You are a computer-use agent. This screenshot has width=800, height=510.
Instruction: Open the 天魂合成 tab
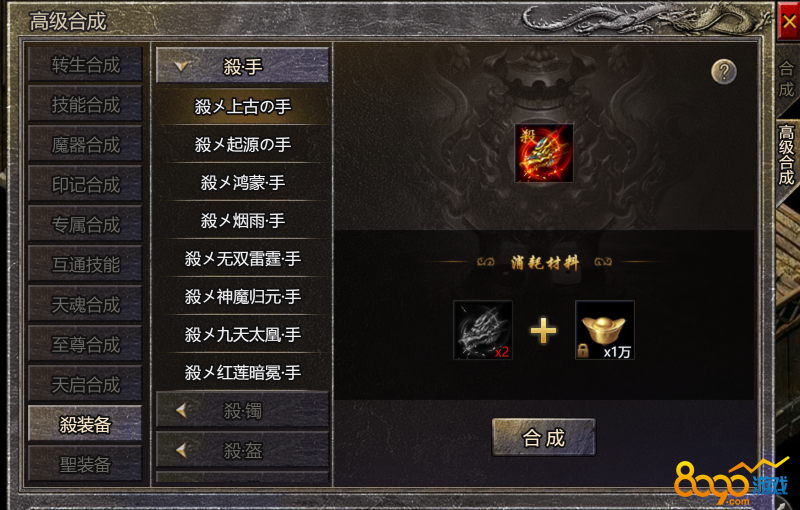85,304
